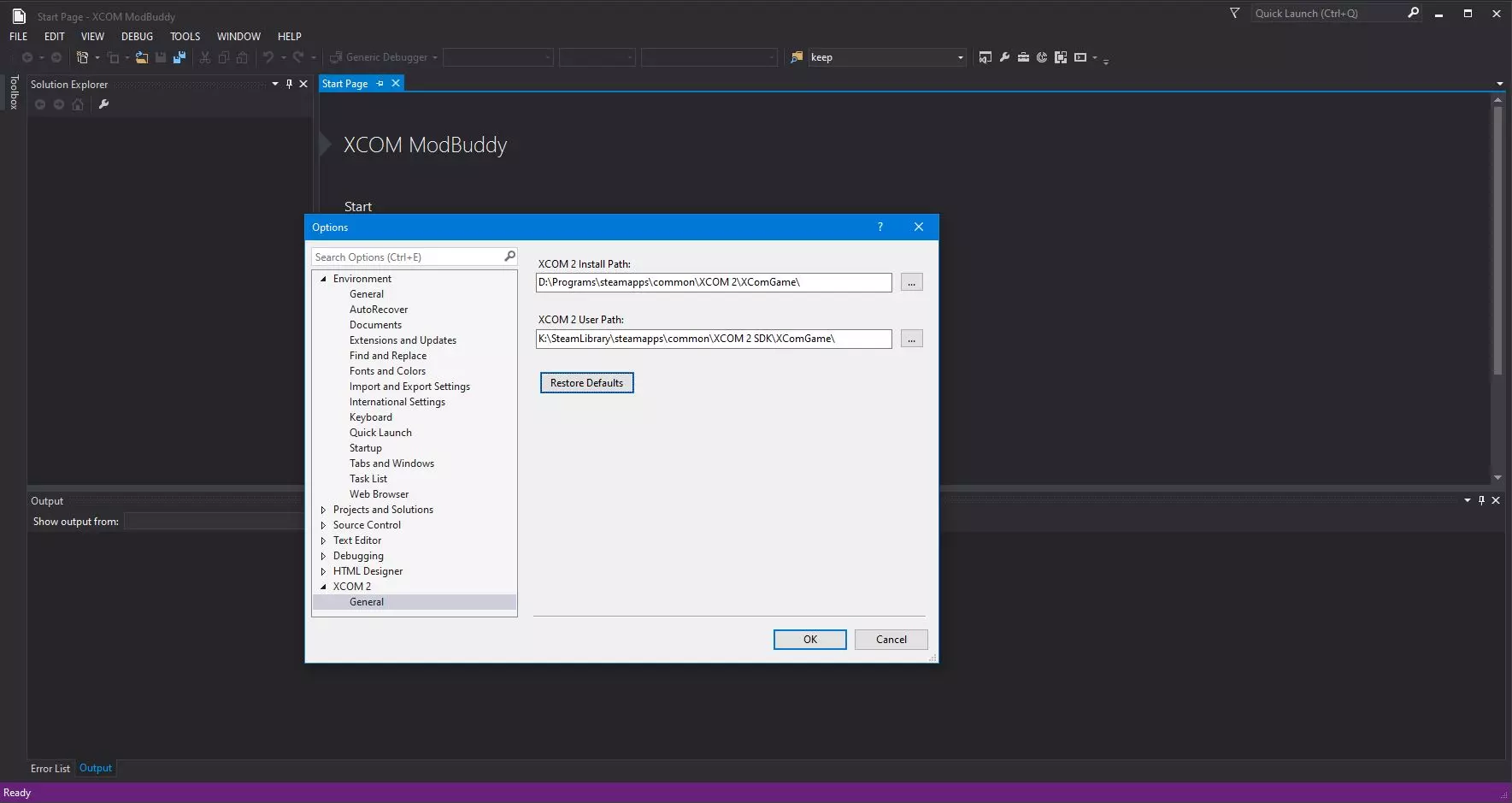Open the TOOLS menu
Viewport: 1512px width, 803px height.
coord(185,37)
